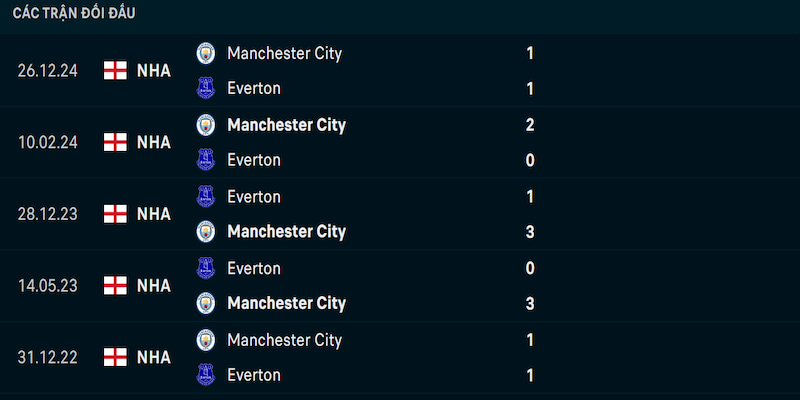Click England flag in 26.12.24 row

tap(115, 70)
